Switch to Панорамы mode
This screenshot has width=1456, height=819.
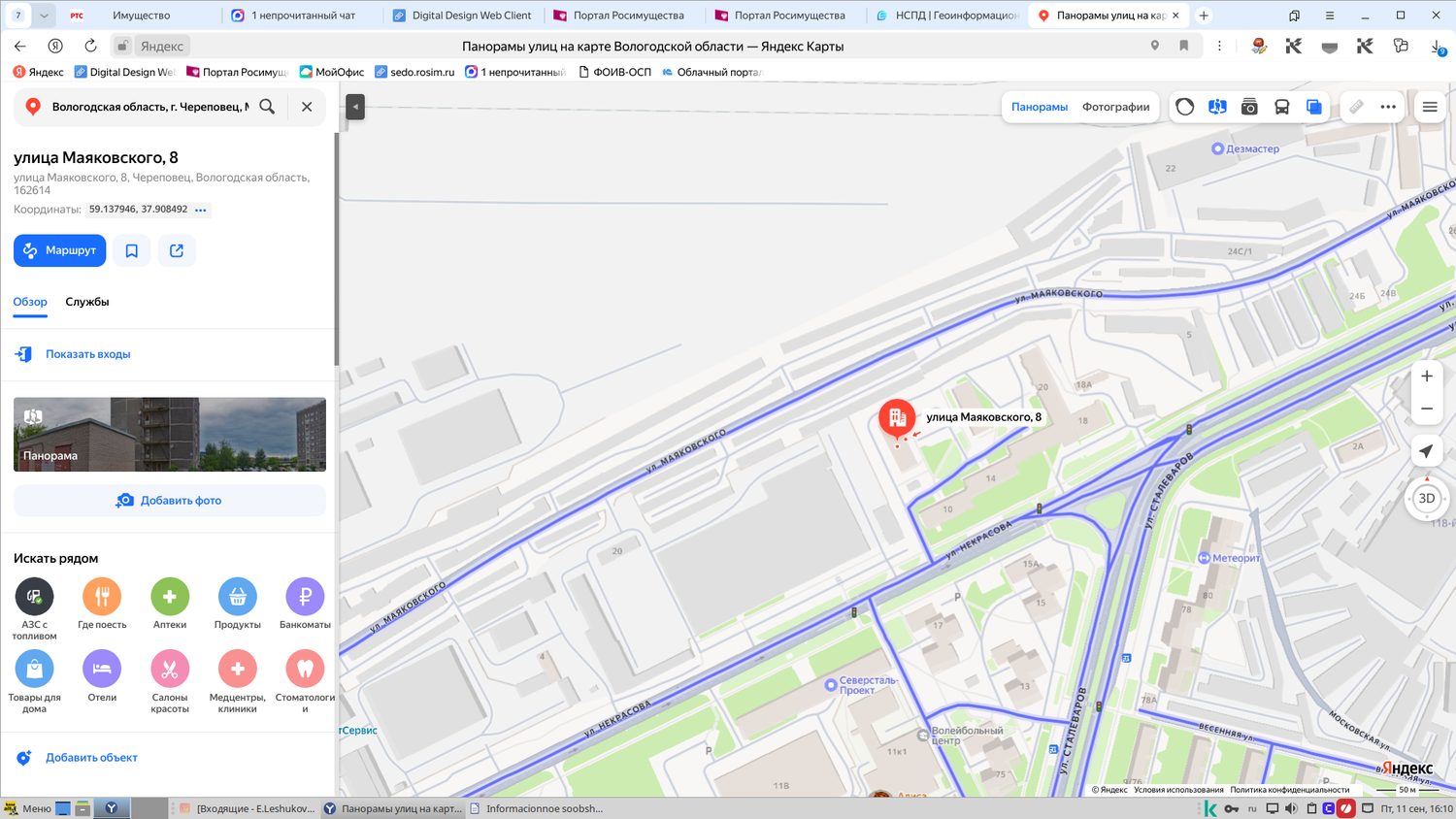click(x=1040, y=107)
